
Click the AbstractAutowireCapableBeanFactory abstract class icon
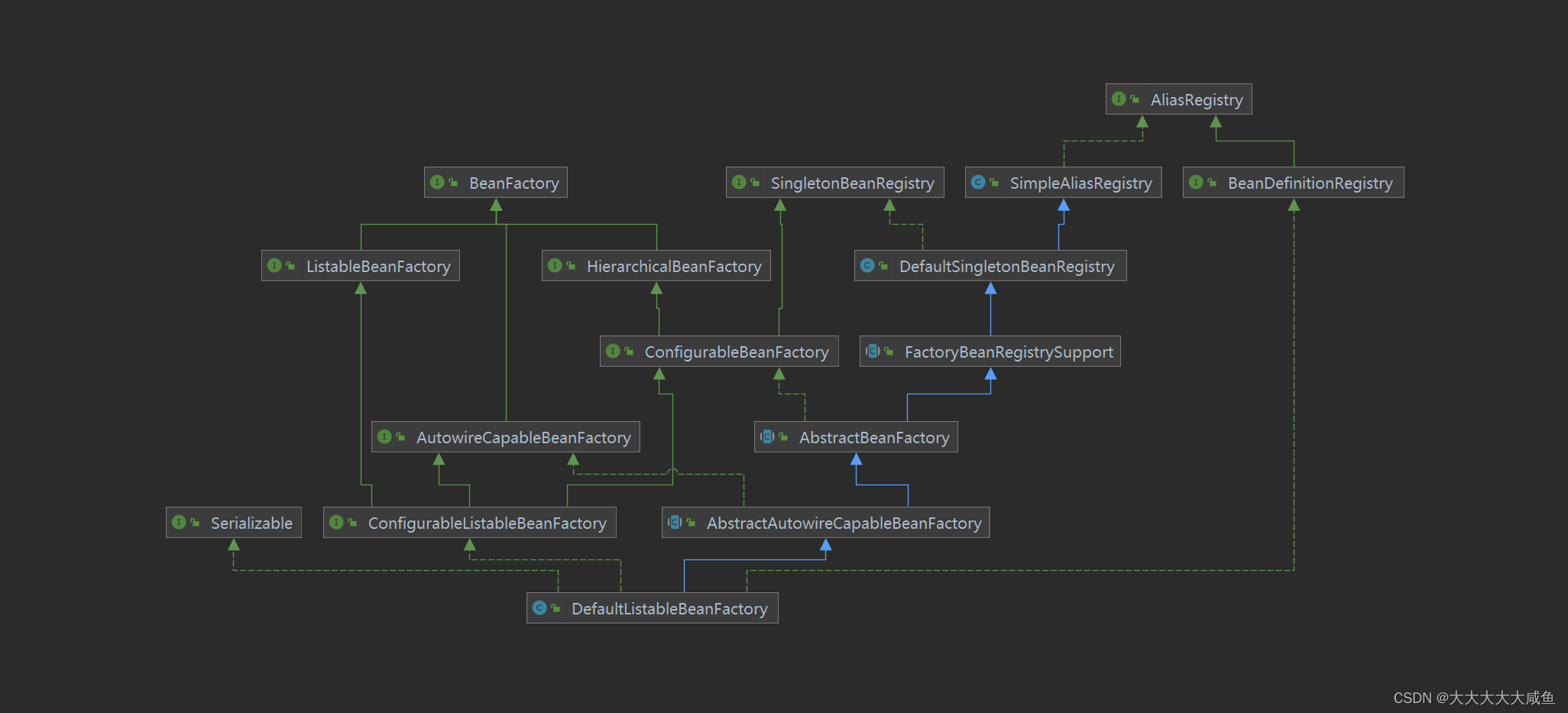(x=675, y=522)
